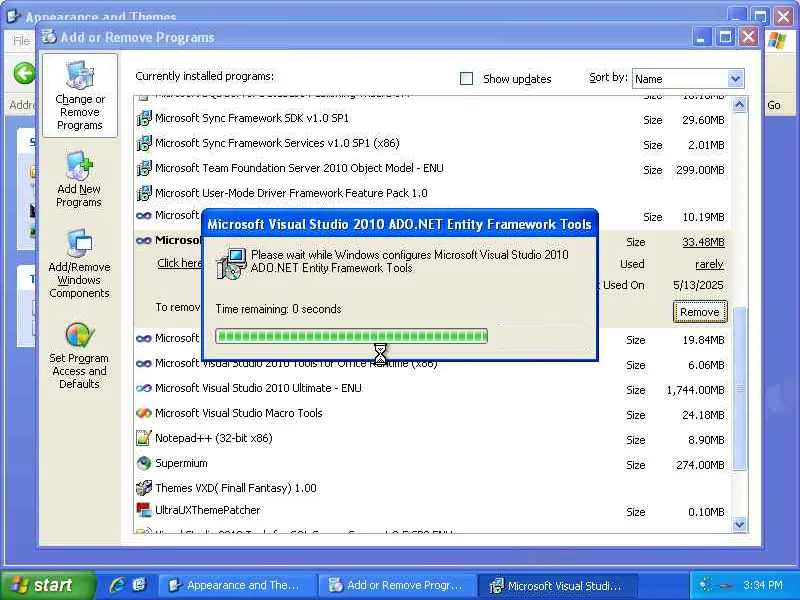Click the UltraUXThemePatcher icon
Screen dimensions: 800x600
click(143, 509)
